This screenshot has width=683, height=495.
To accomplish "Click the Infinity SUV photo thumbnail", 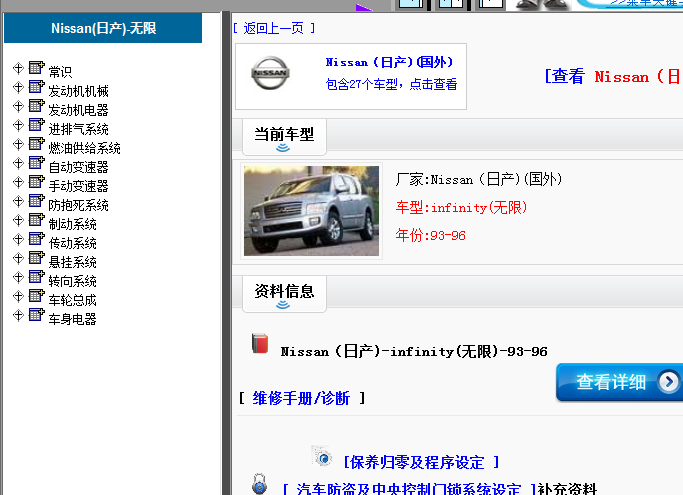I will tap(311, 211).
